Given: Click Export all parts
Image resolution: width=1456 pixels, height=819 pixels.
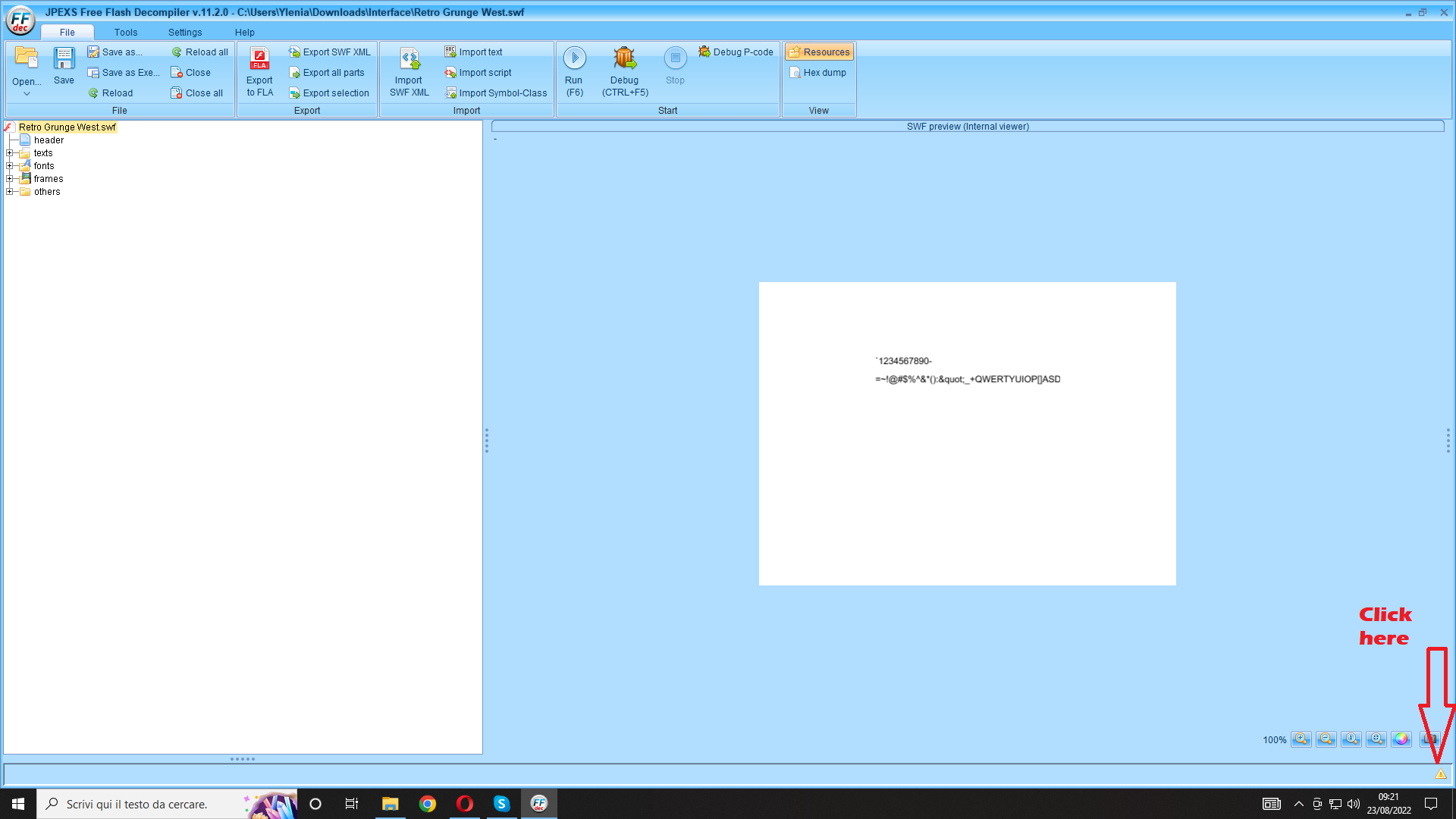Looking at the screenshot, I should [x=326, y=73].
